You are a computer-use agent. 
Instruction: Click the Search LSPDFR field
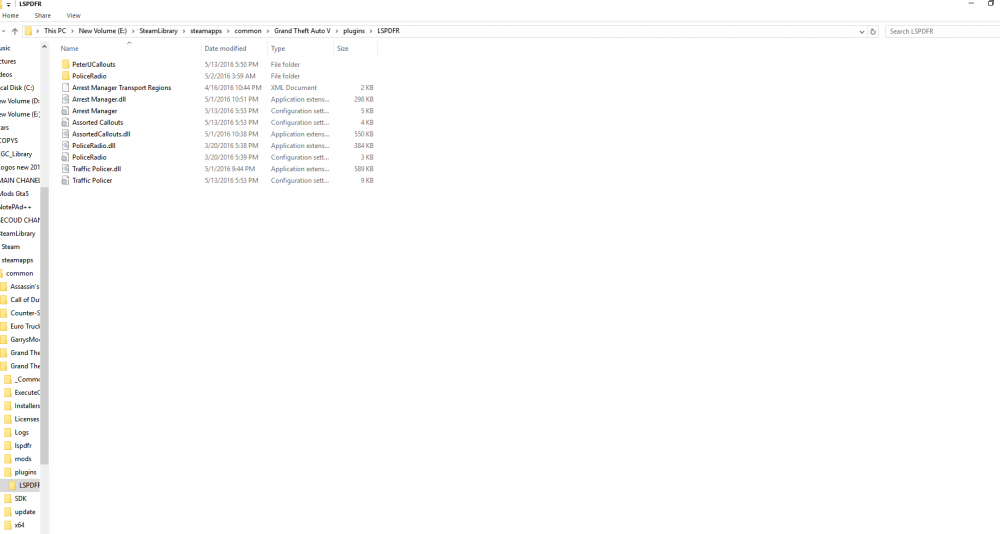coord(943,31)
